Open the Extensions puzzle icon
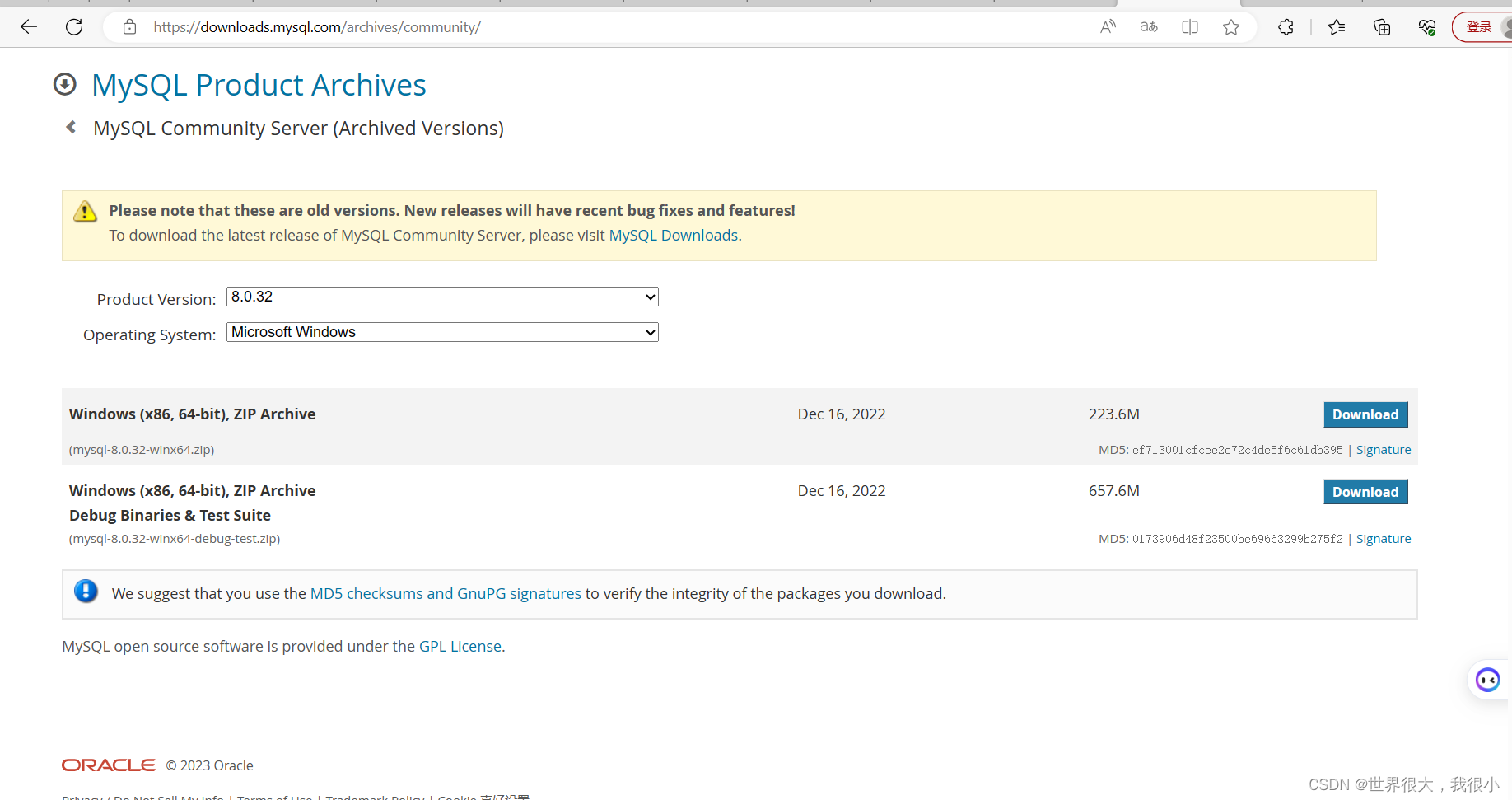 coord(1286,27)
